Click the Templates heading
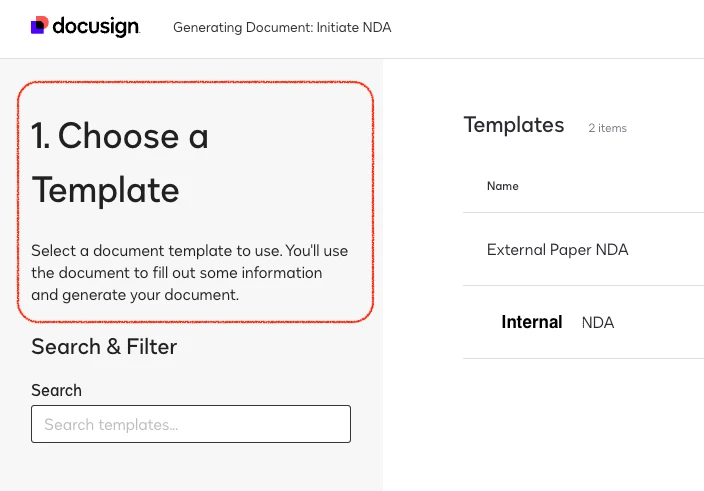The image size is (704, 491). pos(514,125)
